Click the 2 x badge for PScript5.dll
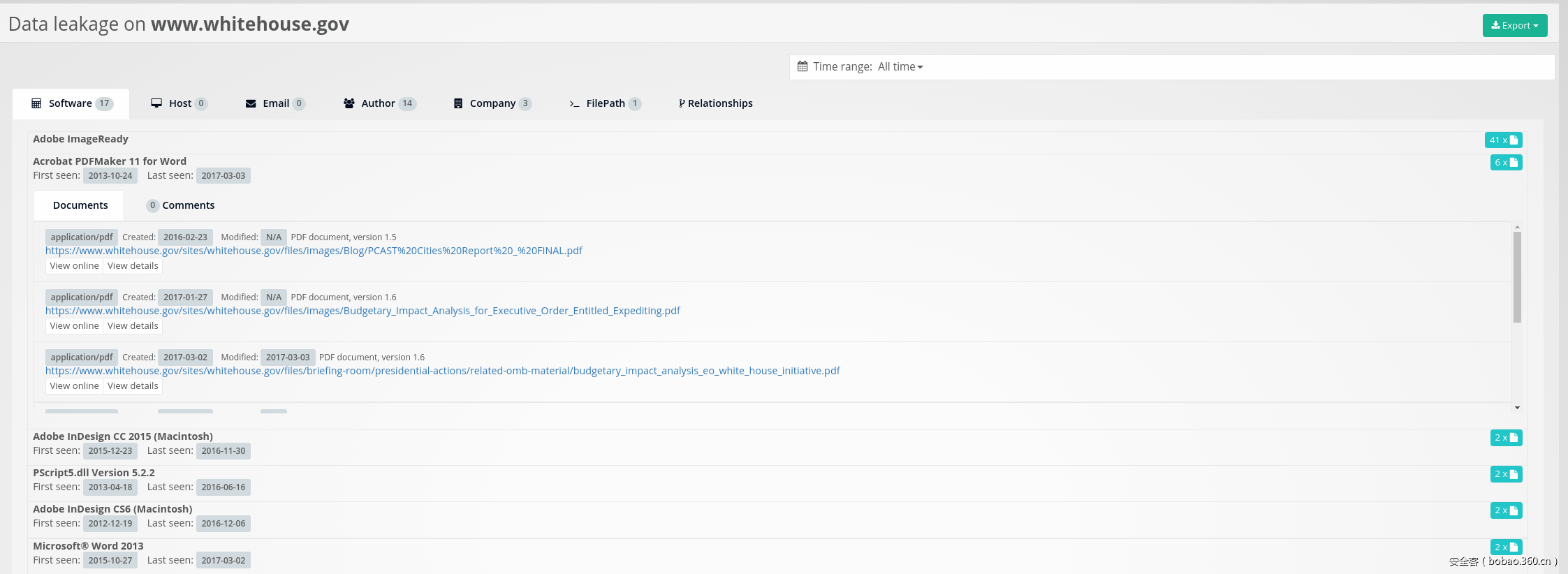 pyautogui.click(x=1506, y=474)
